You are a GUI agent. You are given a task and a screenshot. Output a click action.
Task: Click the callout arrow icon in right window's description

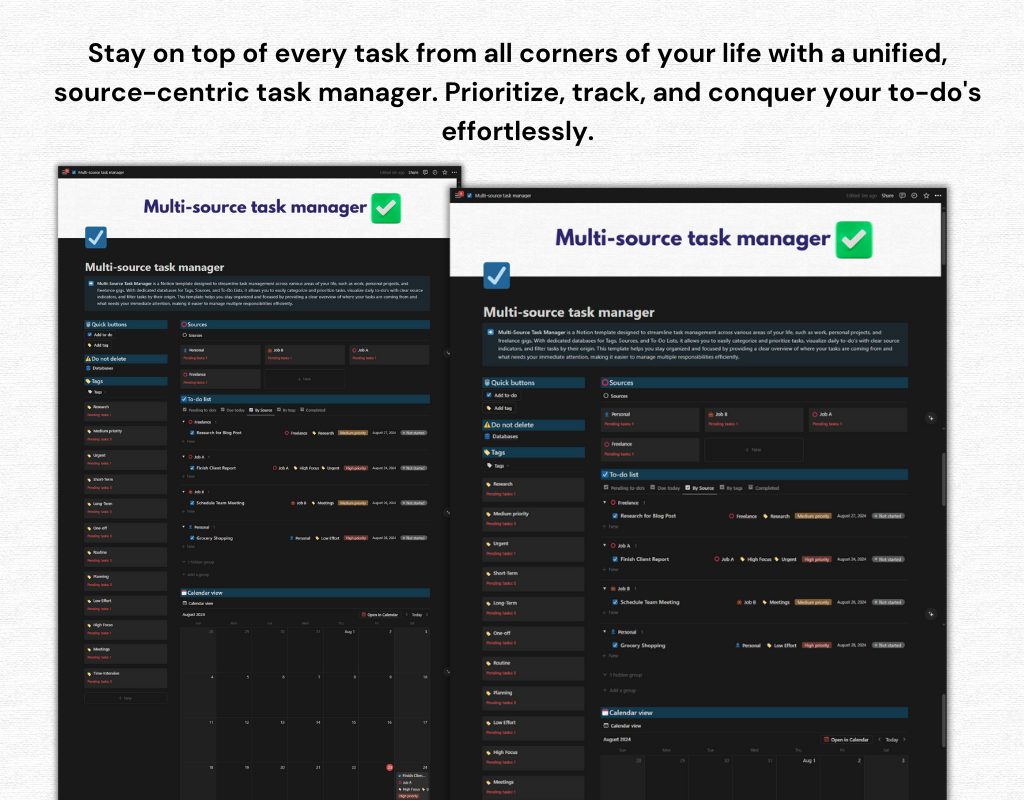pyautogui.click(x=491, y=332)
